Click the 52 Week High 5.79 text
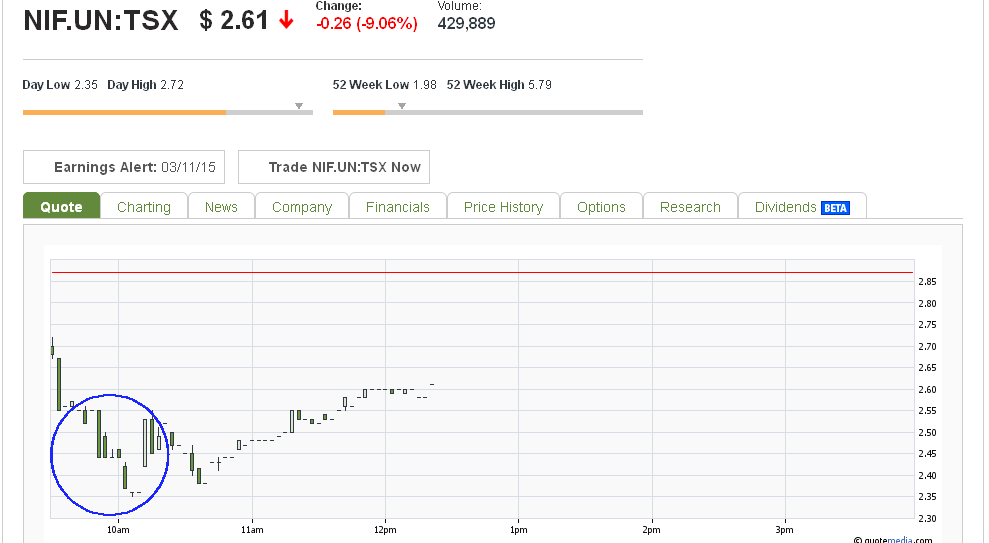Screen dimensions: 989x543 click(x=499, y=85)
